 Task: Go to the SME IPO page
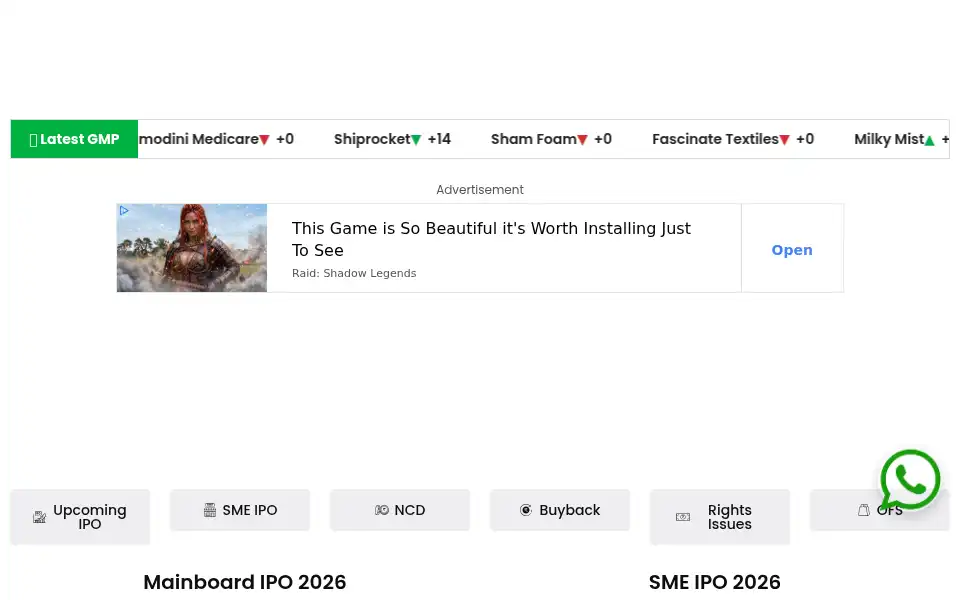click(240, 509)
